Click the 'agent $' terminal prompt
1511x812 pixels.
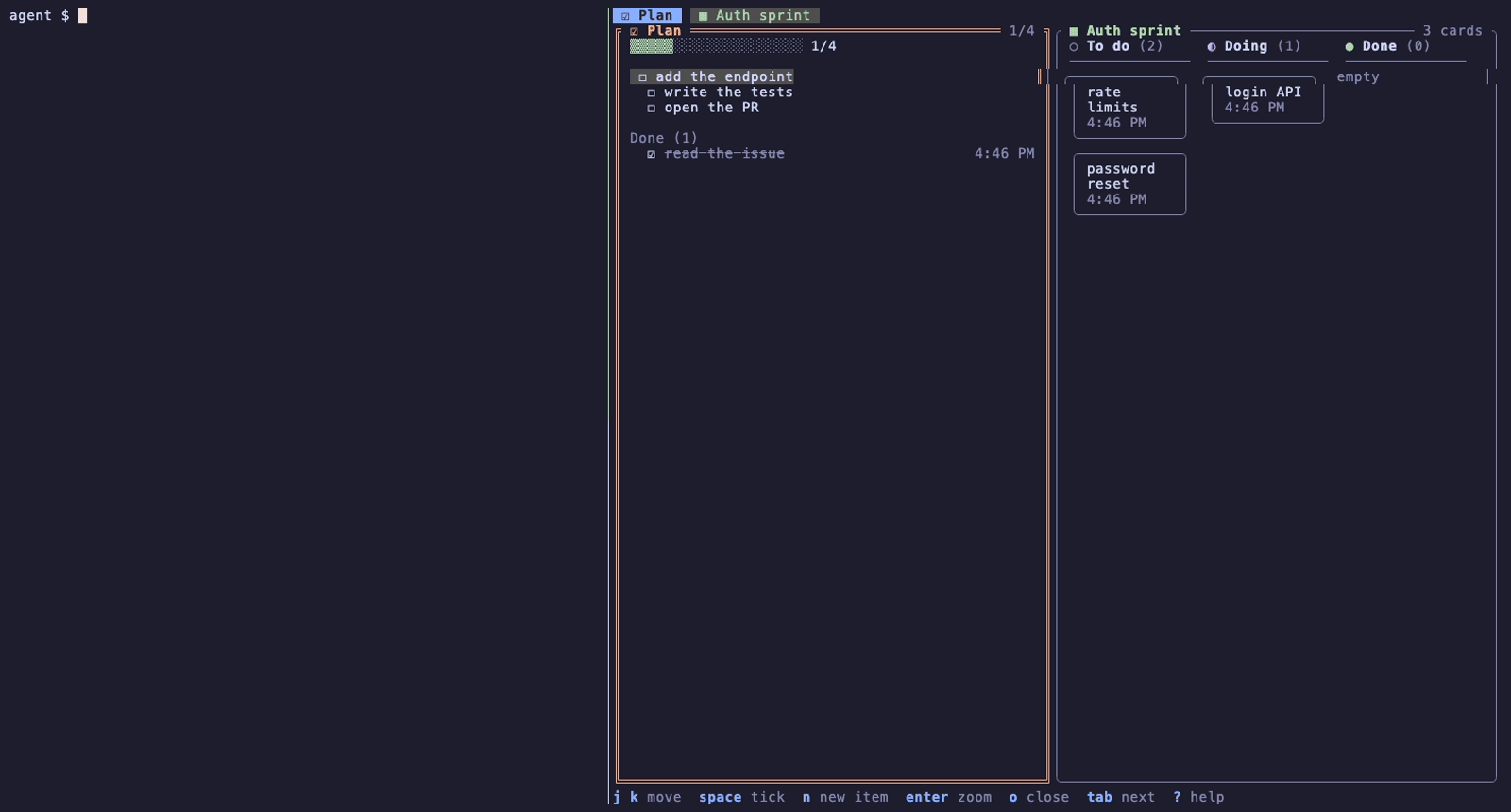39,15
